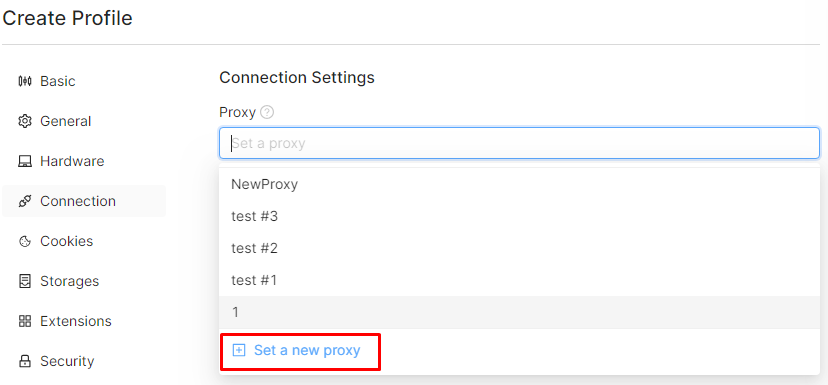Focus the Set a proxy input field
The width and height of the screenshot is (828, 385).
tap(519, 143)
